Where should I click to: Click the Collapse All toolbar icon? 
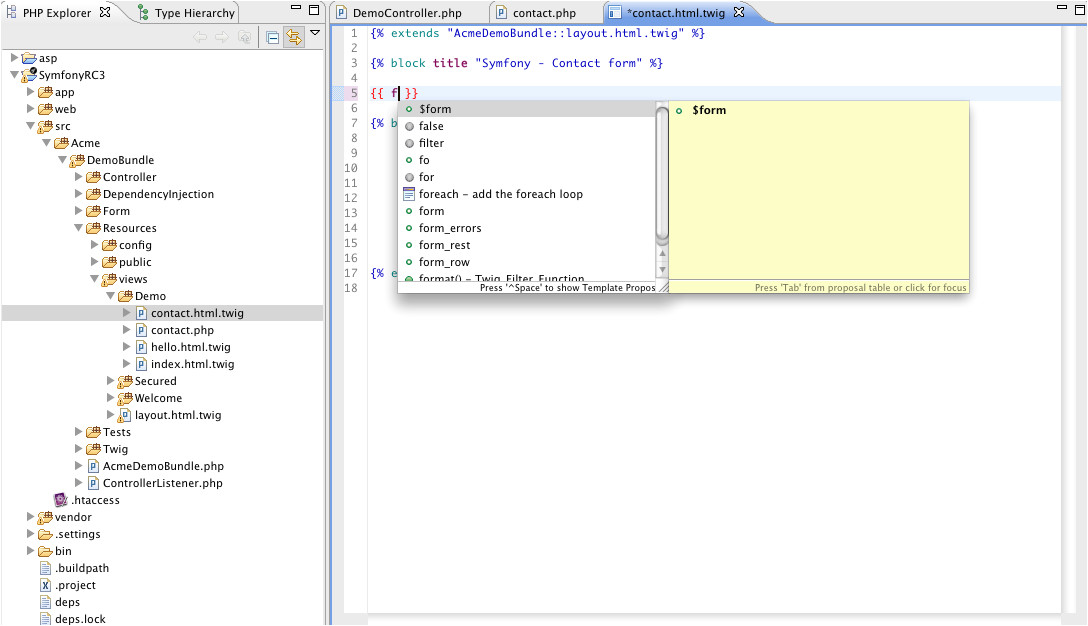pos(273,37)
